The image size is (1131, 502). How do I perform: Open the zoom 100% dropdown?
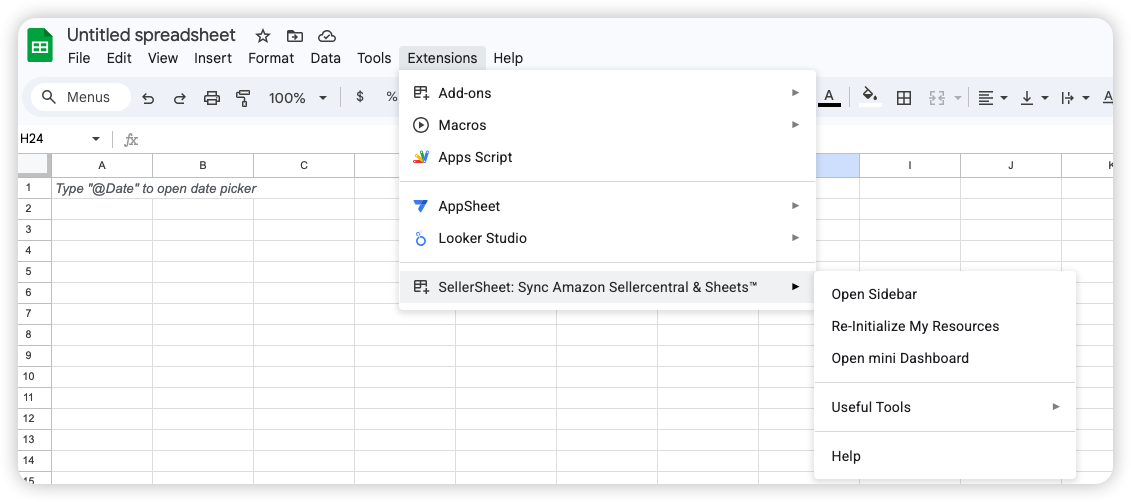[x=298, y=98]
